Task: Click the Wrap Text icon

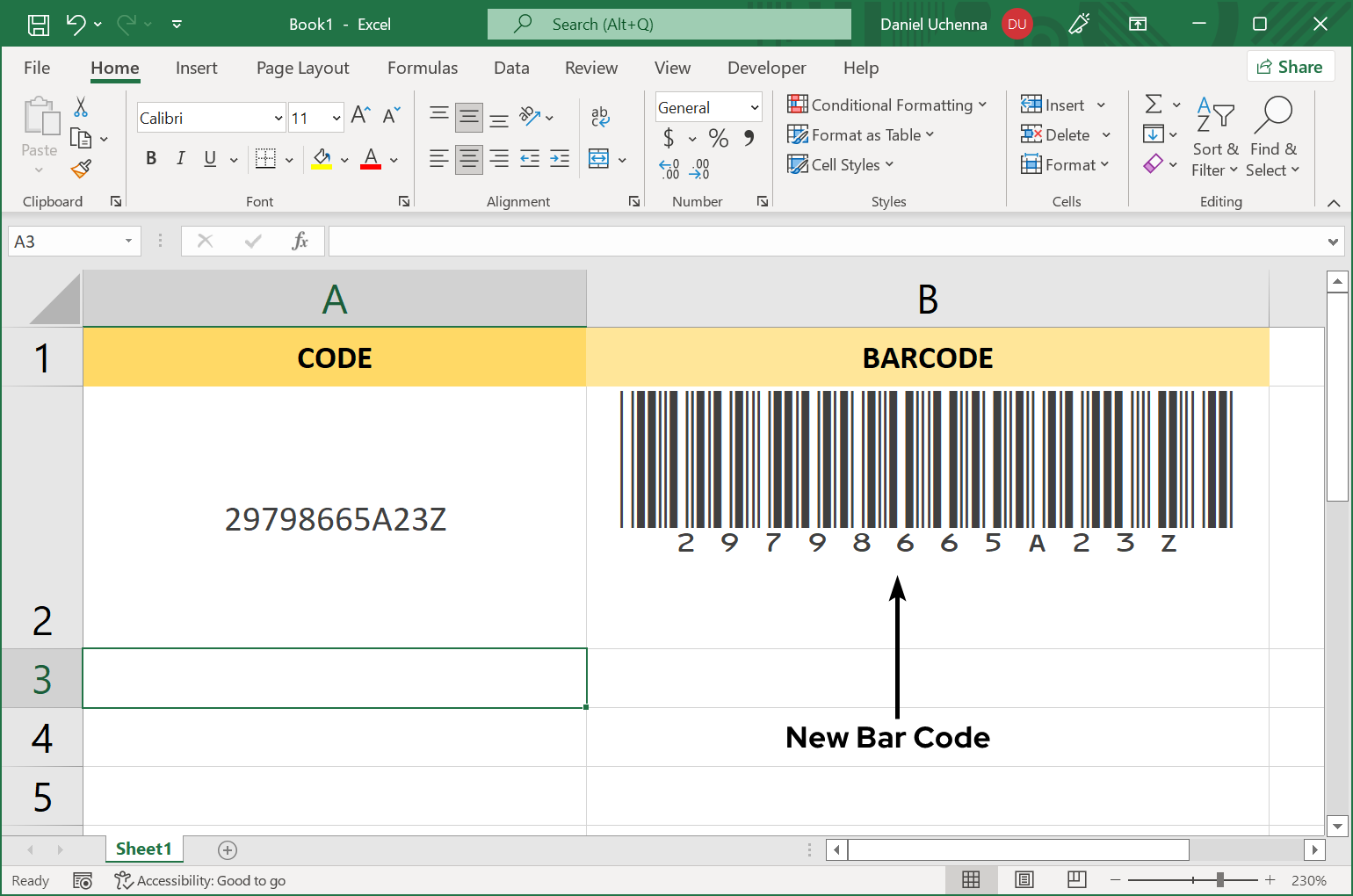Action: tap(601, 115)
